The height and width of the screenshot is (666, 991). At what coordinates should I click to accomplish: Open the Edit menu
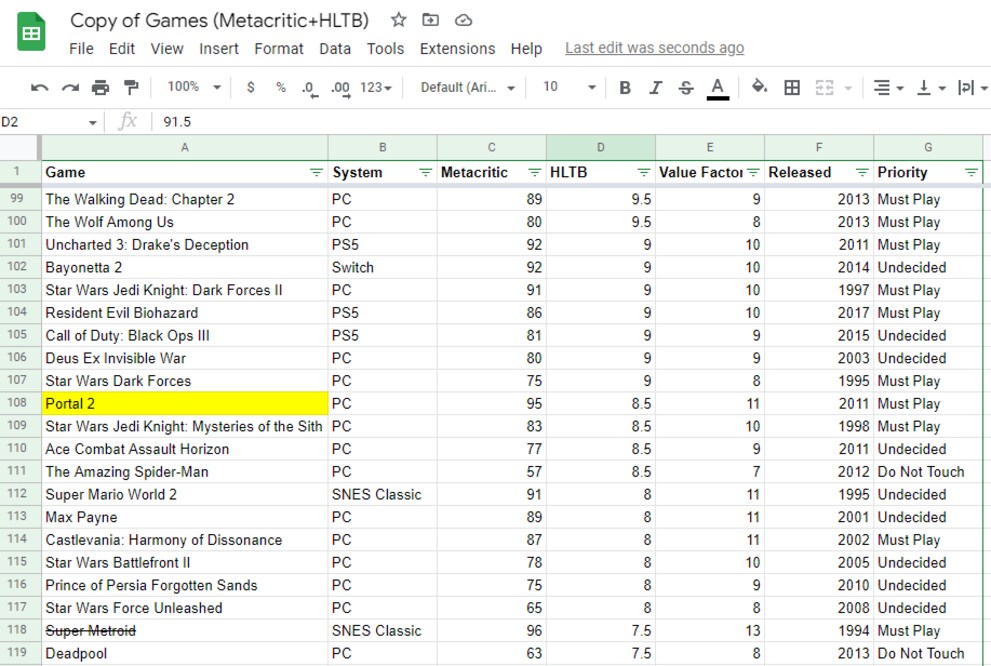point(121,49)
